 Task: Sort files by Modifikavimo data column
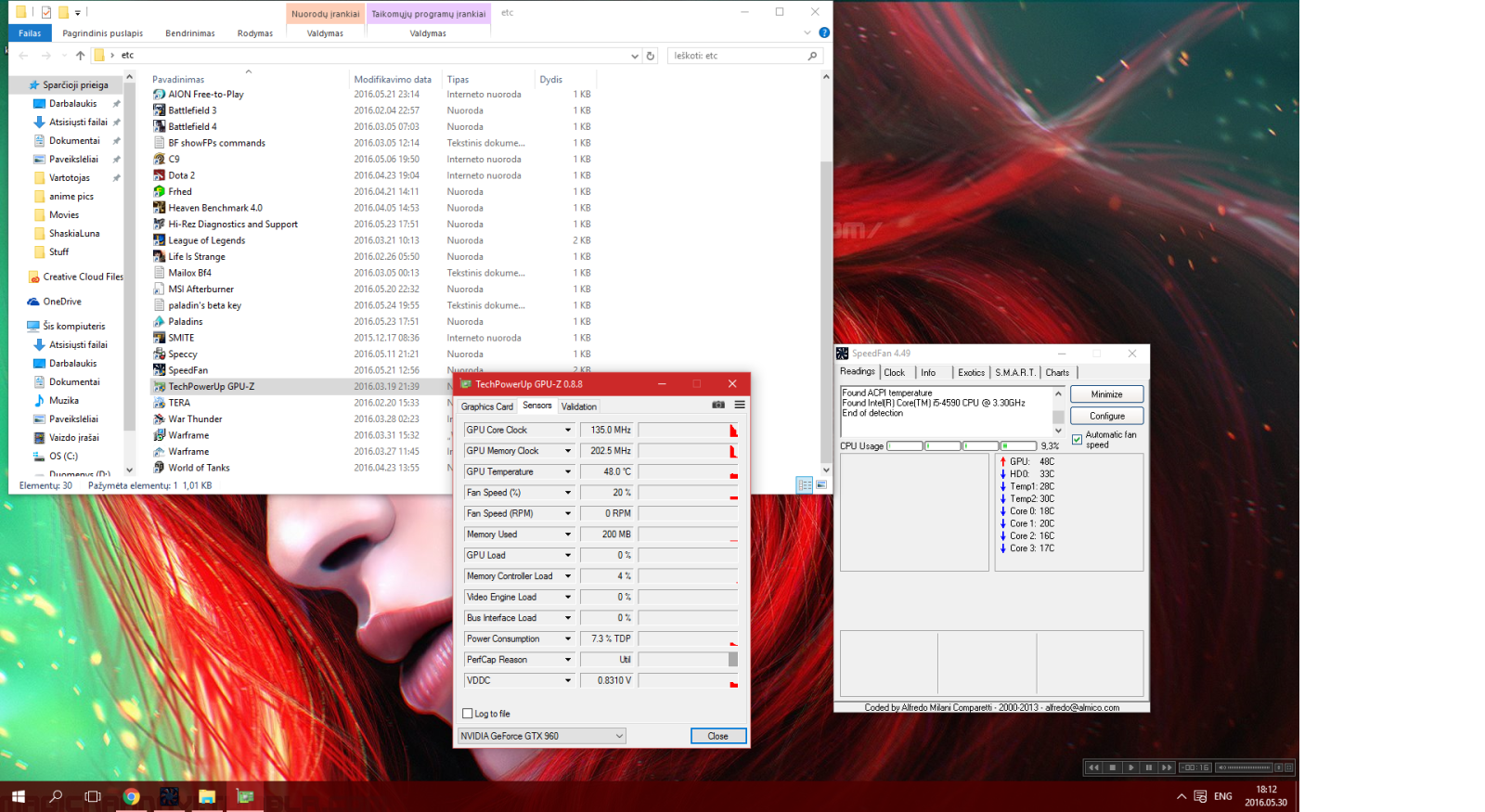pyautogui.click(x=393, y=80)
